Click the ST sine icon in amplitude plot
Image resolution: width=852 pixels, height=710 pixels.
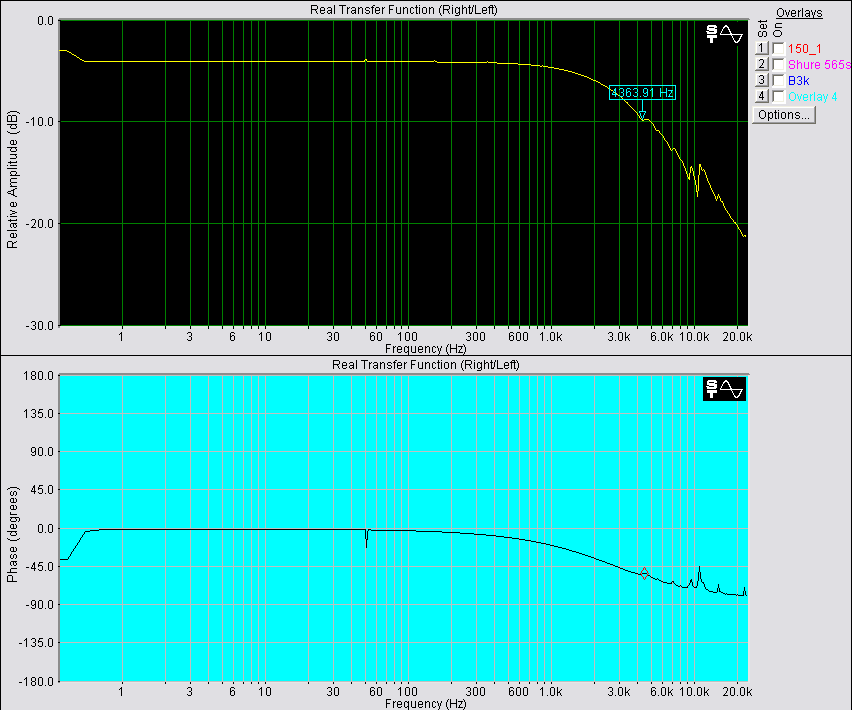point(724,34)
